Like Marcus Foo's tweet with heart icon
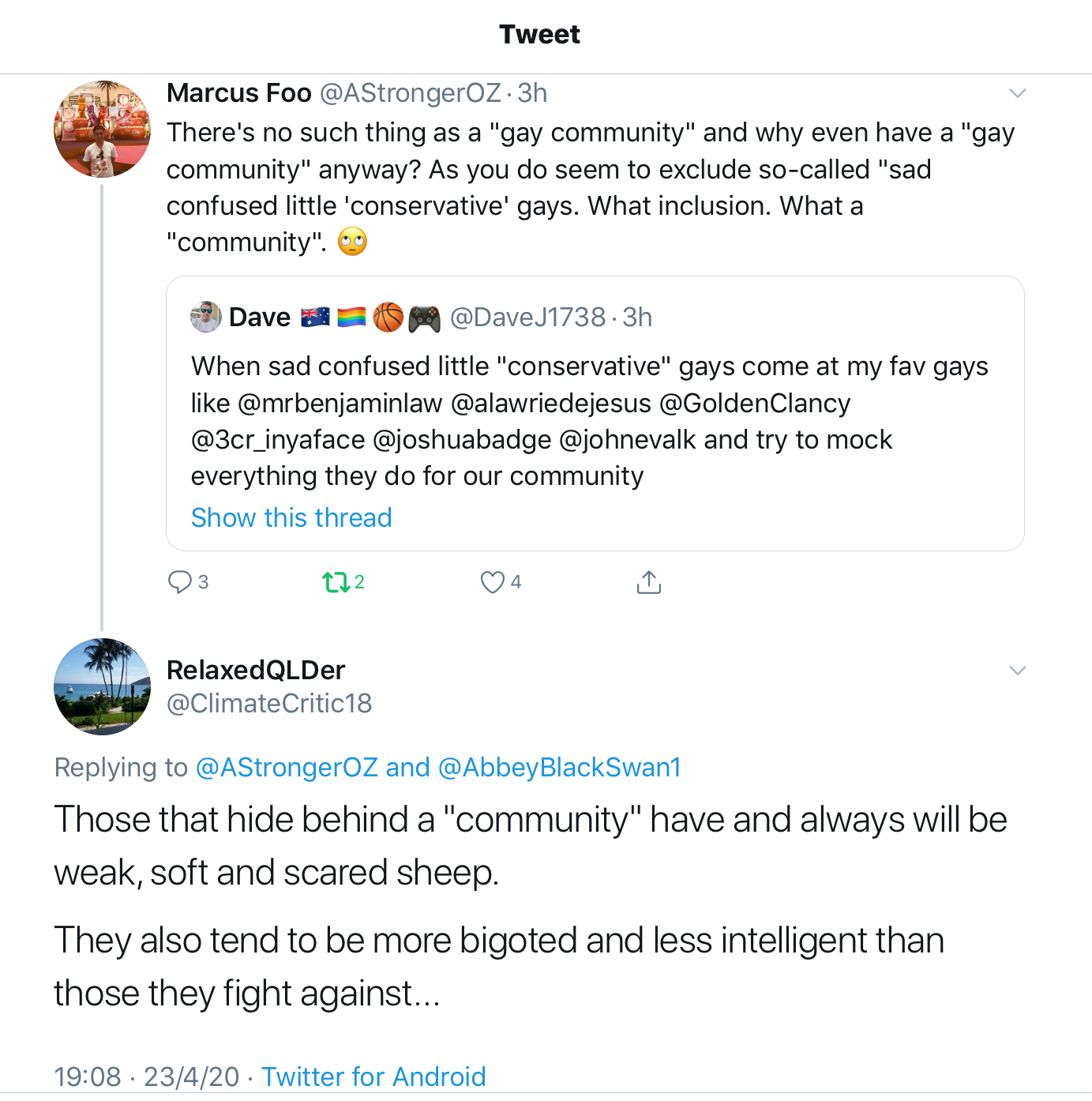The height and width of the screenshot is (1101, 1092). tap(493, 582)
